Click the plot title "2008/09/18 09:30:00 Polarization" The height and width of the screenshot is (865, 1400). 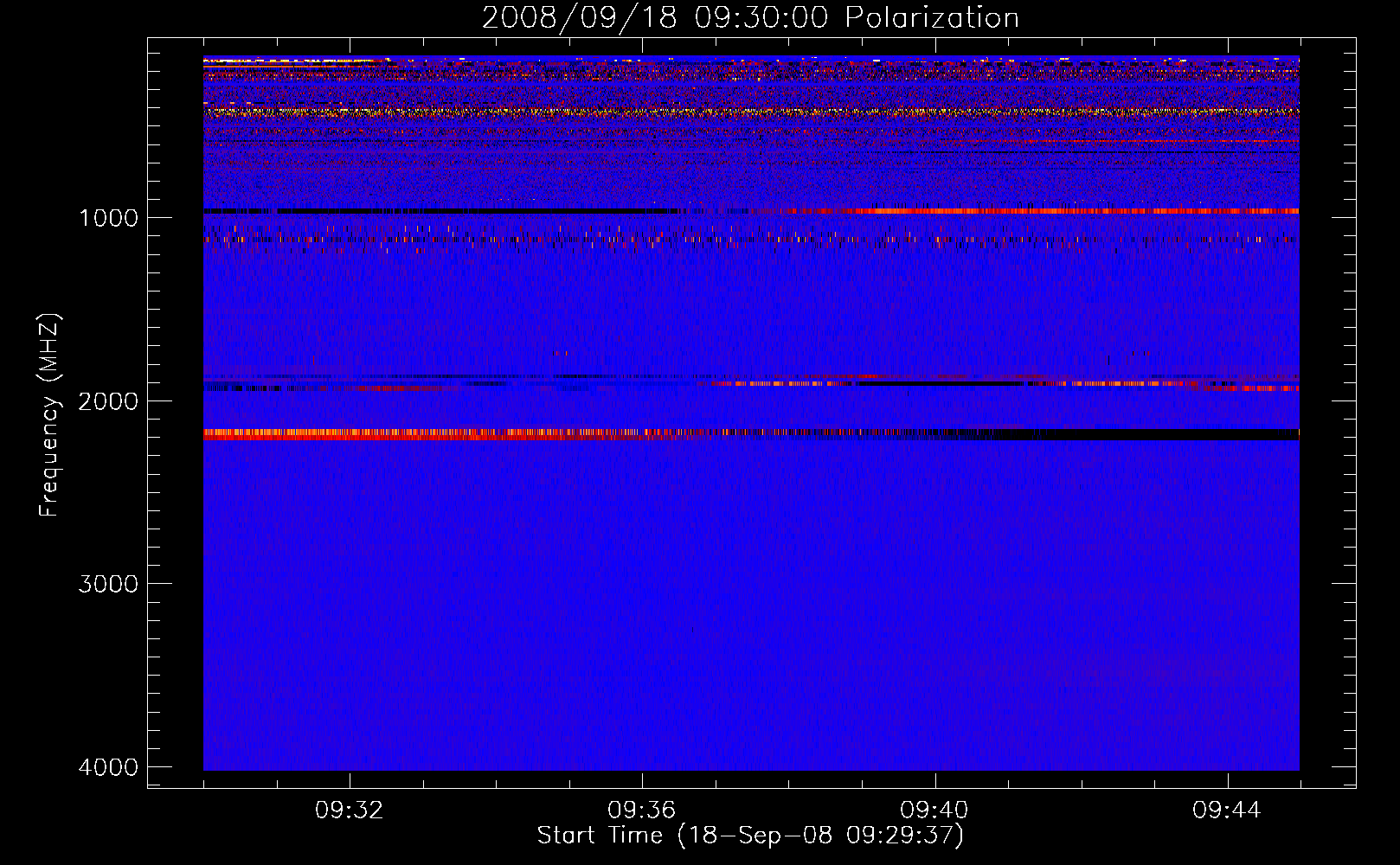750,17
